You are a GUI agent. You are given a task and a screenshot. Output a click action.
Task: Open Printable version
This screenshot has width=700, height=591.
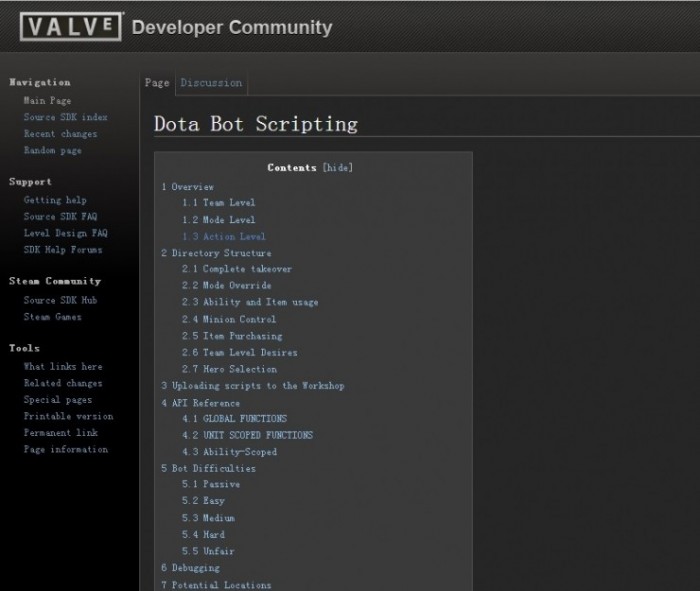point(68,416)
